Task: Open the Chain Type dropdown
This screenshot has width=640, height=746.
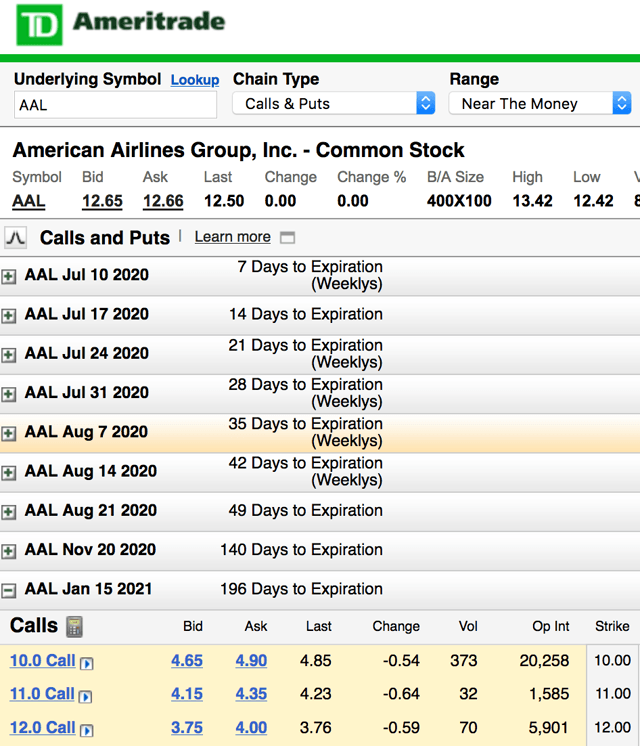Action: (334, 103)
